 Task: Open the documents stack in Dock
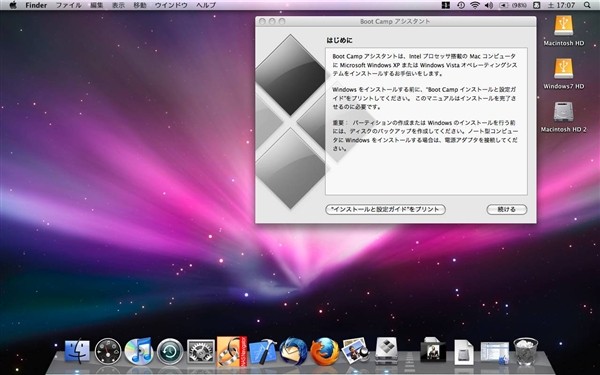(x=464, y=351)
